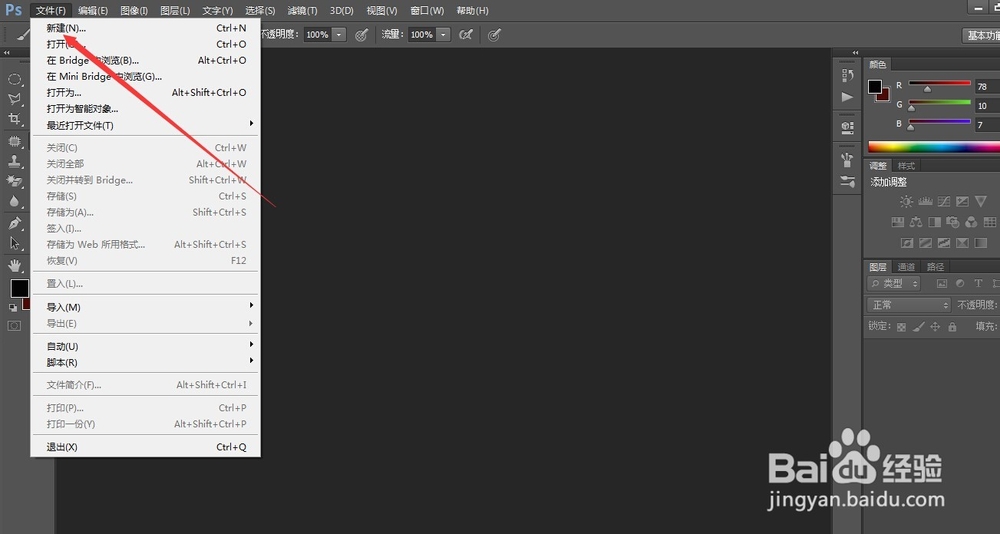
Task: Add a Threshold adjustment
Action: [944, 243]
